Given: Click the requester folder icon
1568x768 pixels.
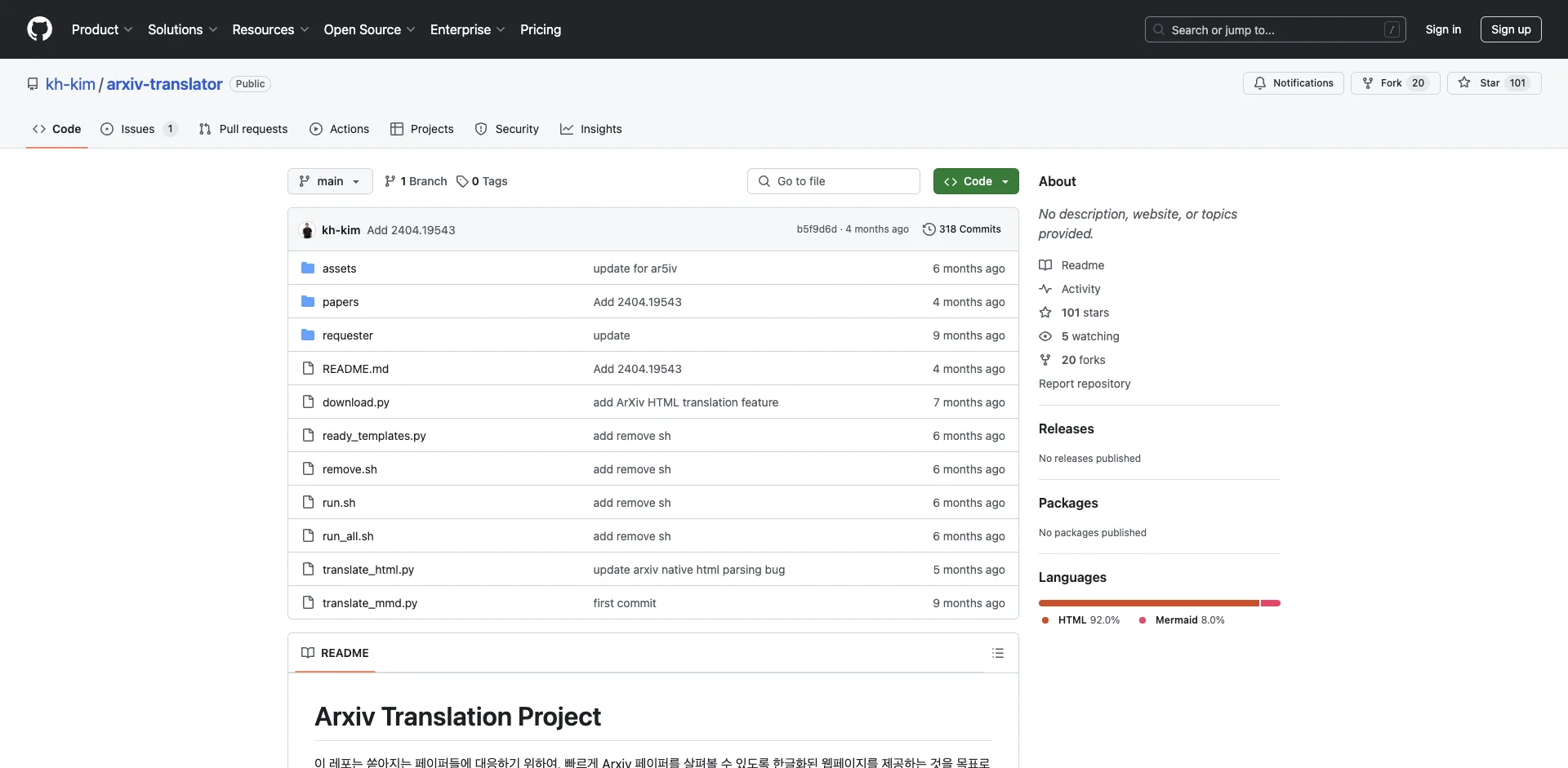Looking at the screenshot, I should (308, 335).
